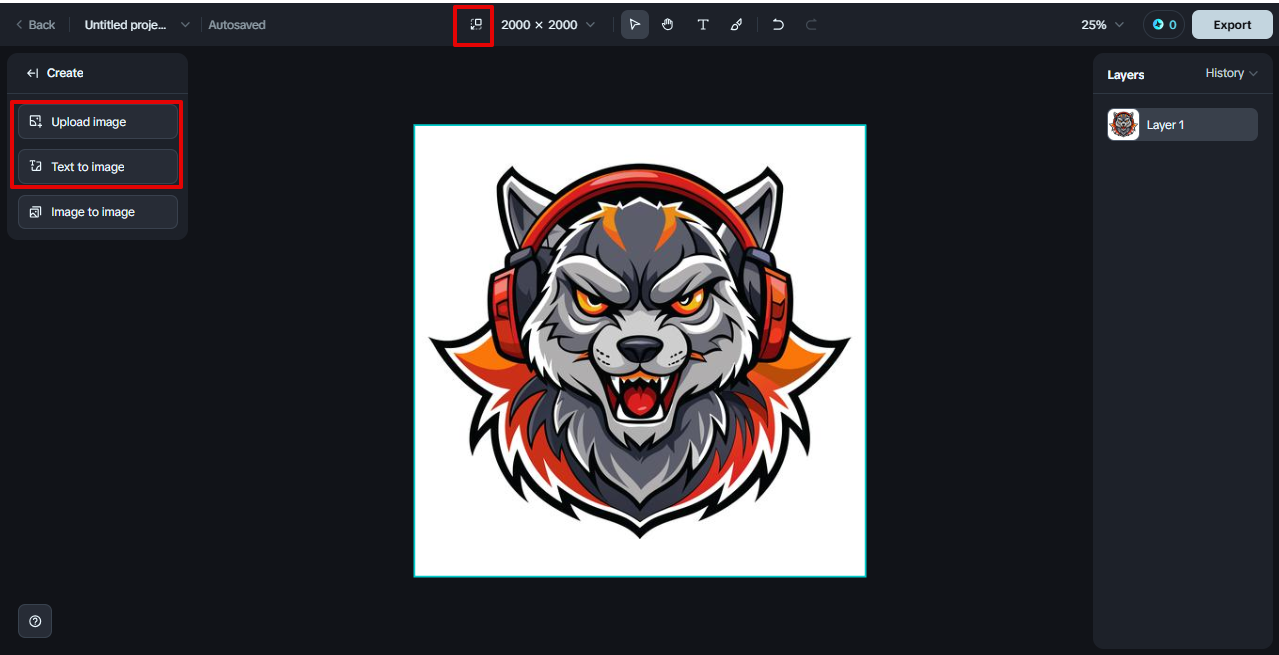Select the Brush tool
The width and height of the screenshot is (1279, 655).
click(737, 25)
